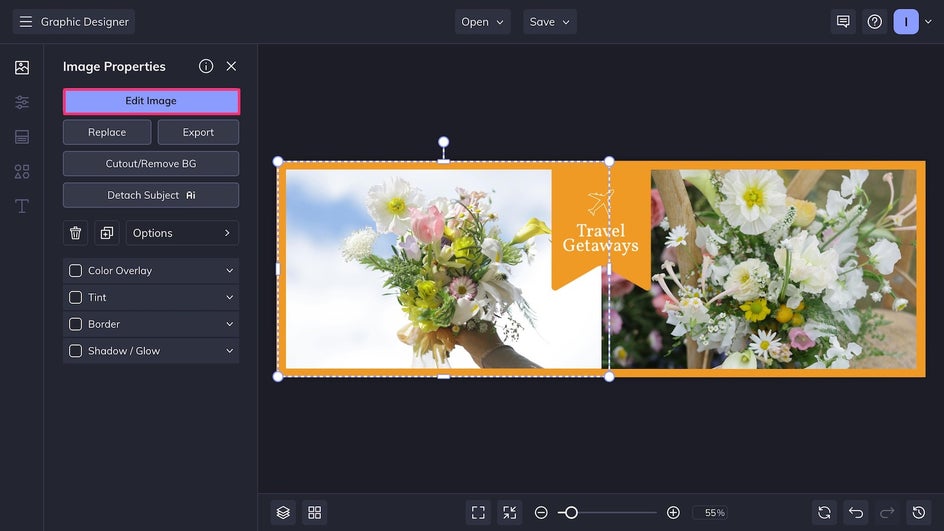The height and width of the screenshot is (531, 944).
Task: Open the Image Manager sidebar icon
Action: click(x=22, y=67)
